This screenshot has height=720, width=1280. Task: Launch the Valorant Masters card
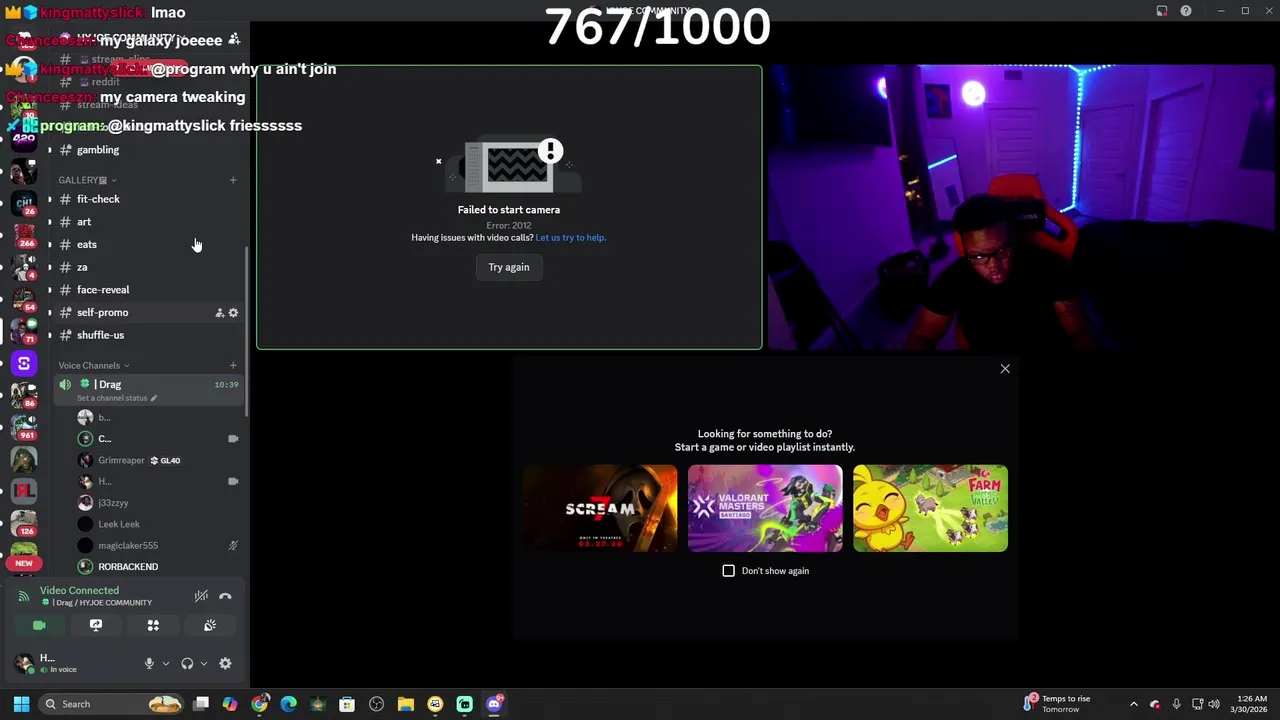765,508
